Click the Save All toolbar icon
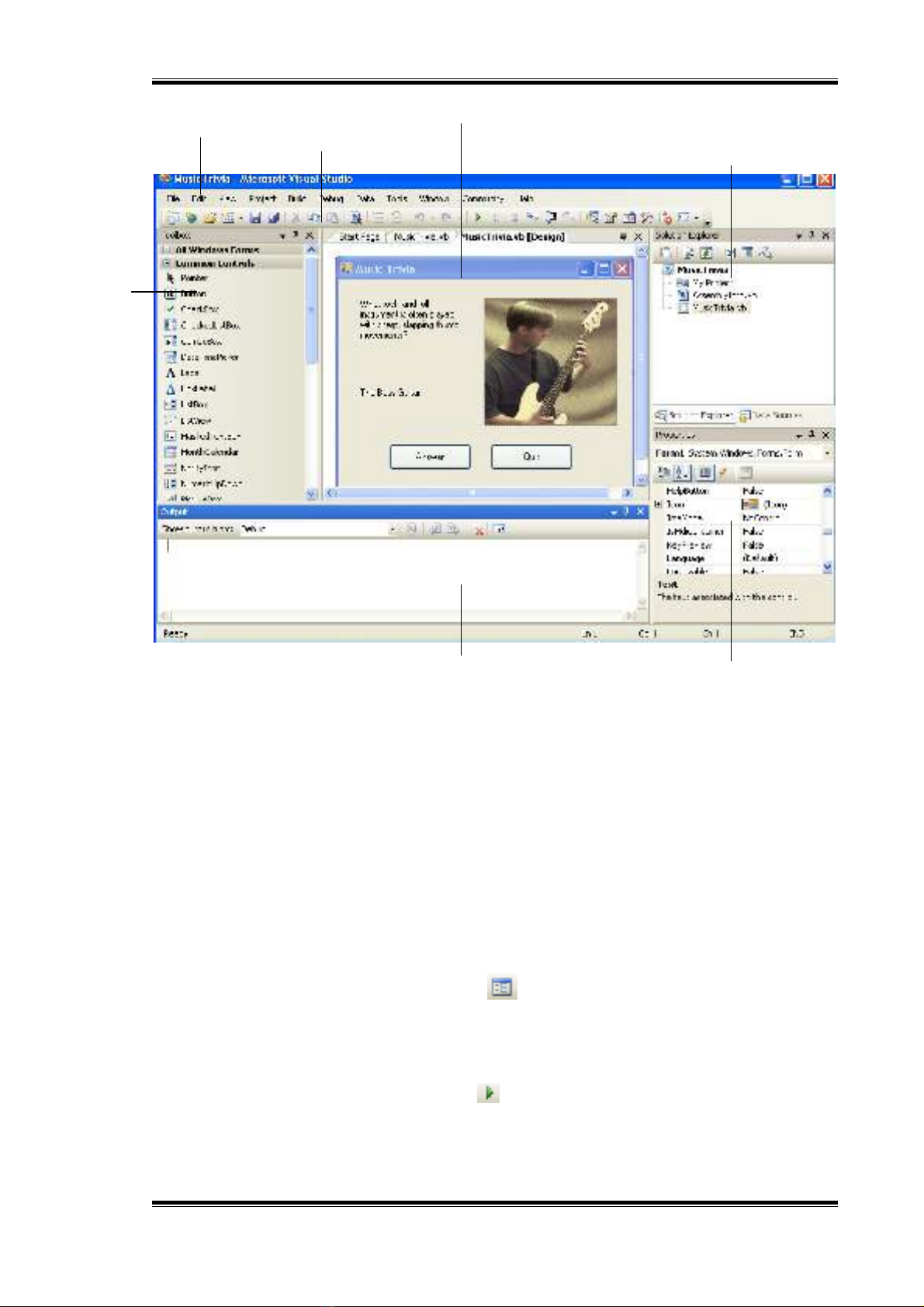 pyautogui.click(x=272, y=219)
